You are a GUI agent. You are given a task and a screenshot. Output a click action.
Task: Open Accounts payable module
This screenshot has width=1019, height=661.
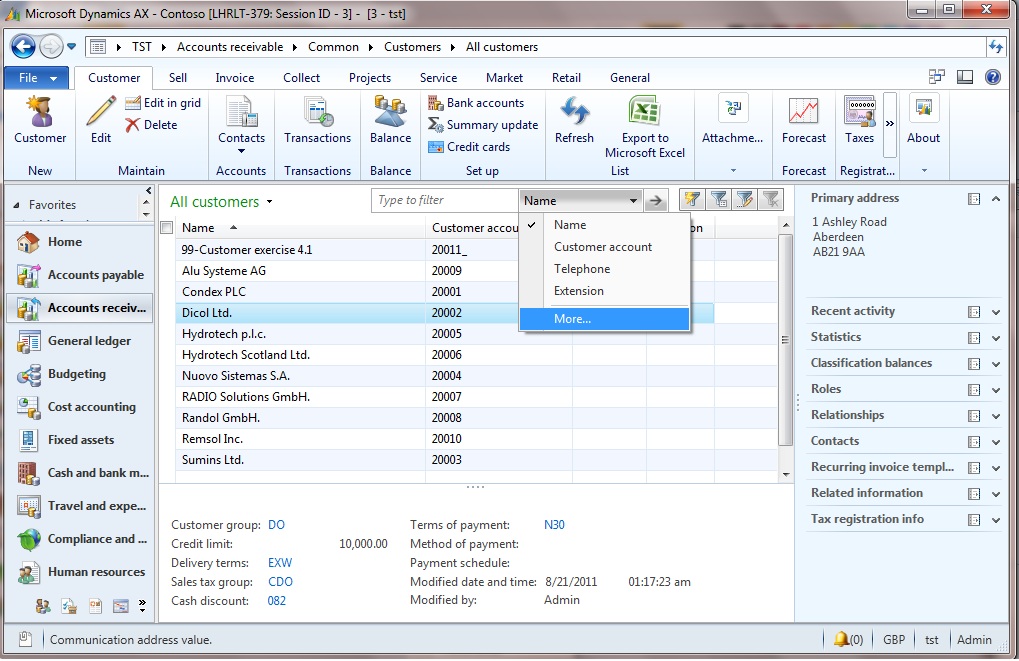tap(81, 275)
